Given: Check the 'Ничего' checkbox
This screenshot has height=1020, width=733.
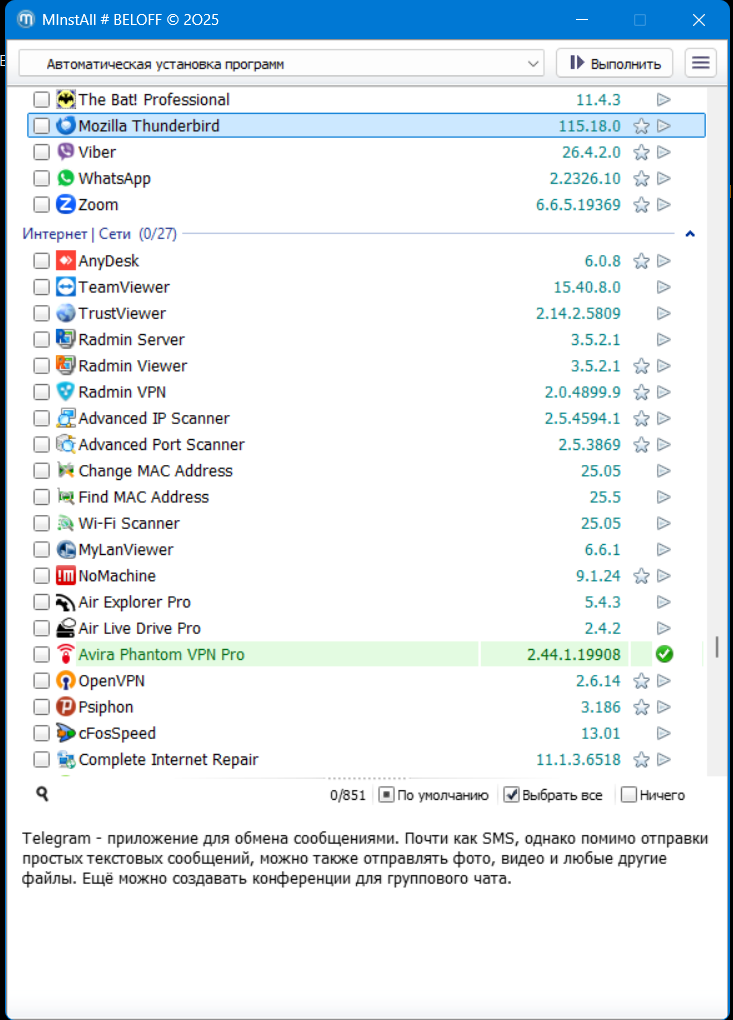Looking at the screenshot, I should pos(629,795).
